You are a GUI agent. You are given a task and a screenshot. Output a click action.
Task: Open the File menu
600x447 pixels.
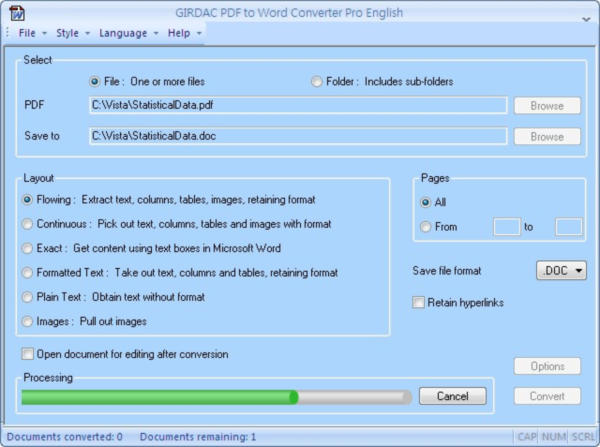29,33
